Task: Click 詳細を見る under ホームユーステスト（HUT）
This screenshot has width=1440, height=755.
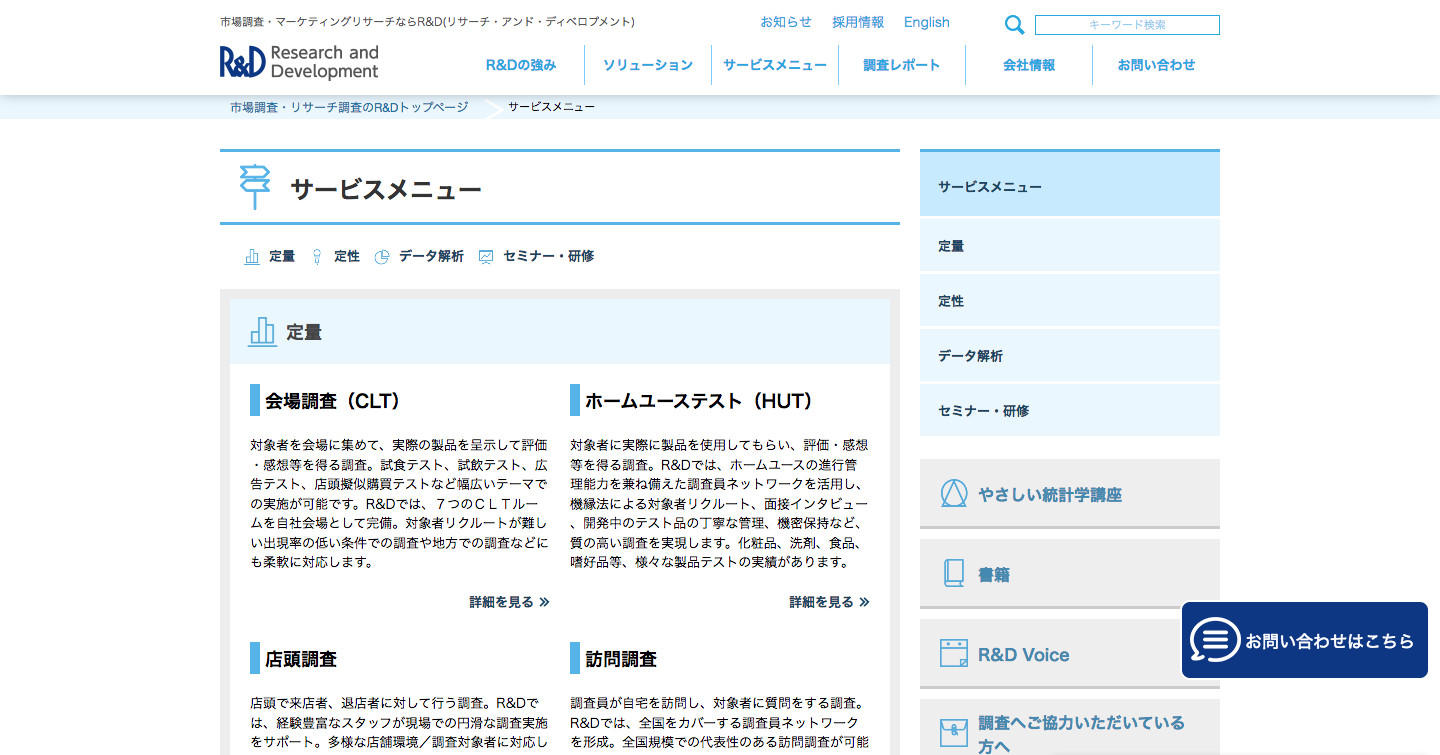Action: click(829, 602)
